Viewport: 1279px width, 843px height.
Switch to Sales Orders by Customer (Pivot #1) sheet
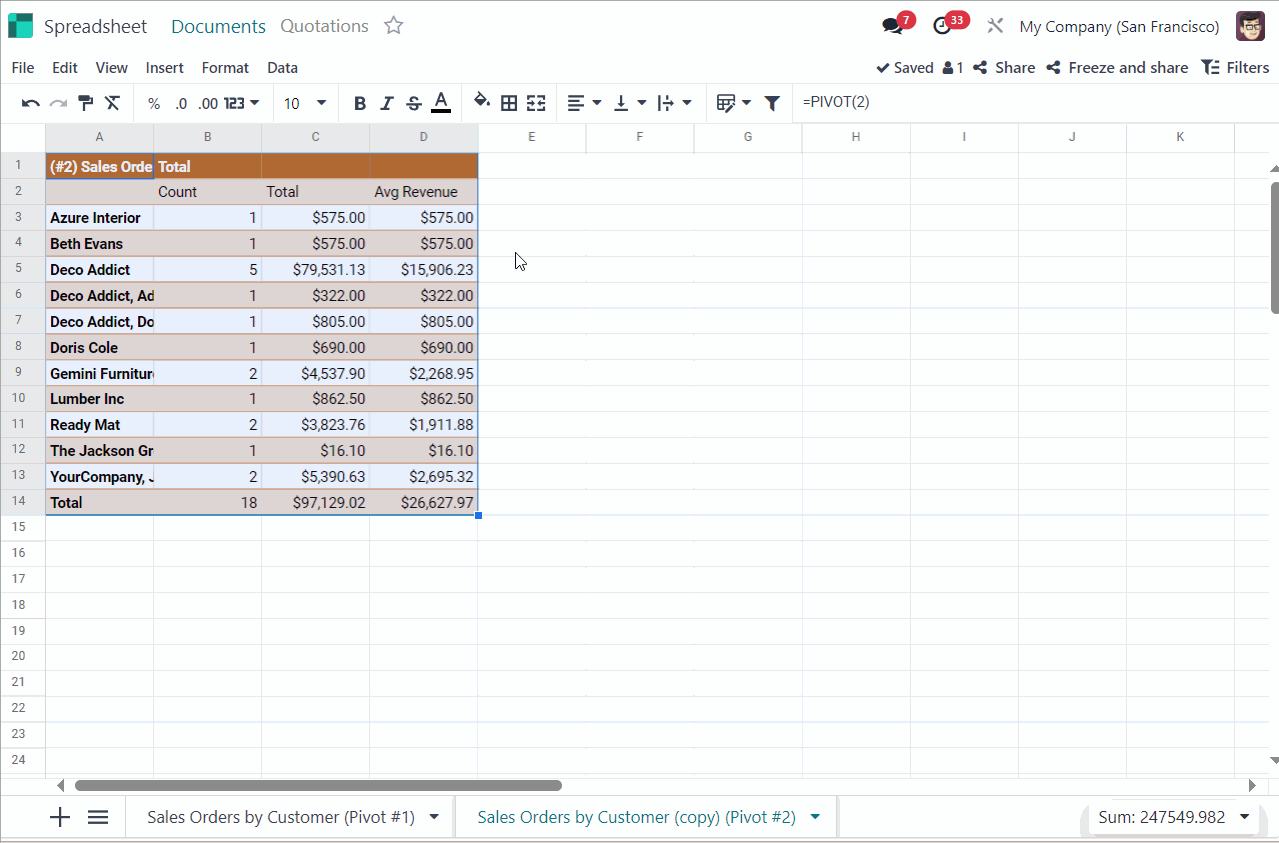[280, 817]
